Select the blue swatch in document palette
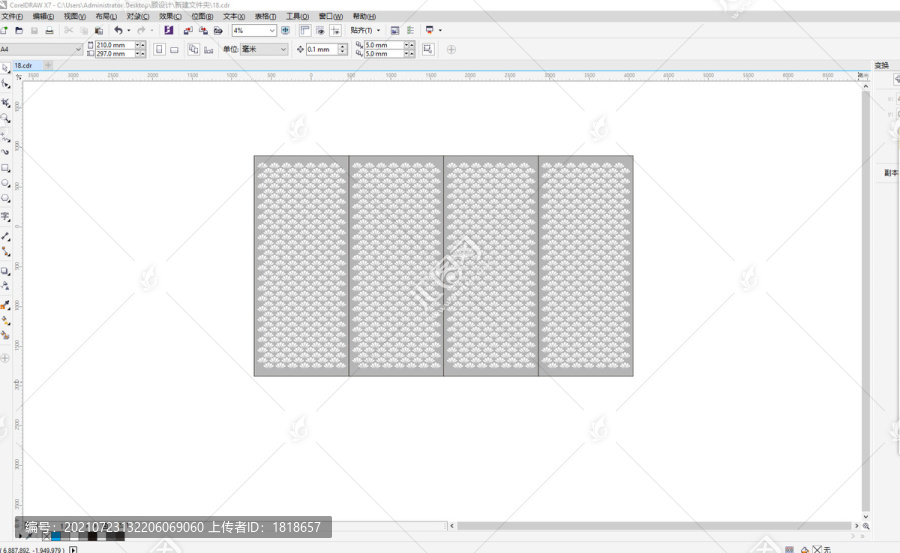 [56, 536]
